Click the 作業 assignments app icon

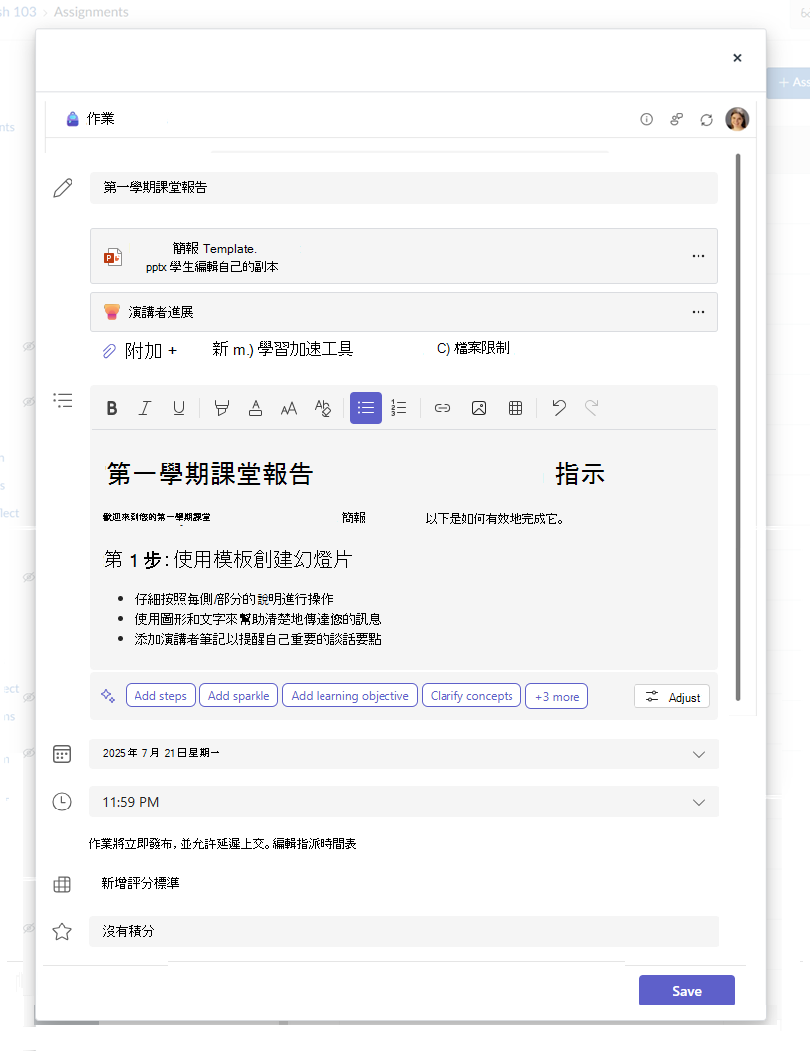(72, 119)
